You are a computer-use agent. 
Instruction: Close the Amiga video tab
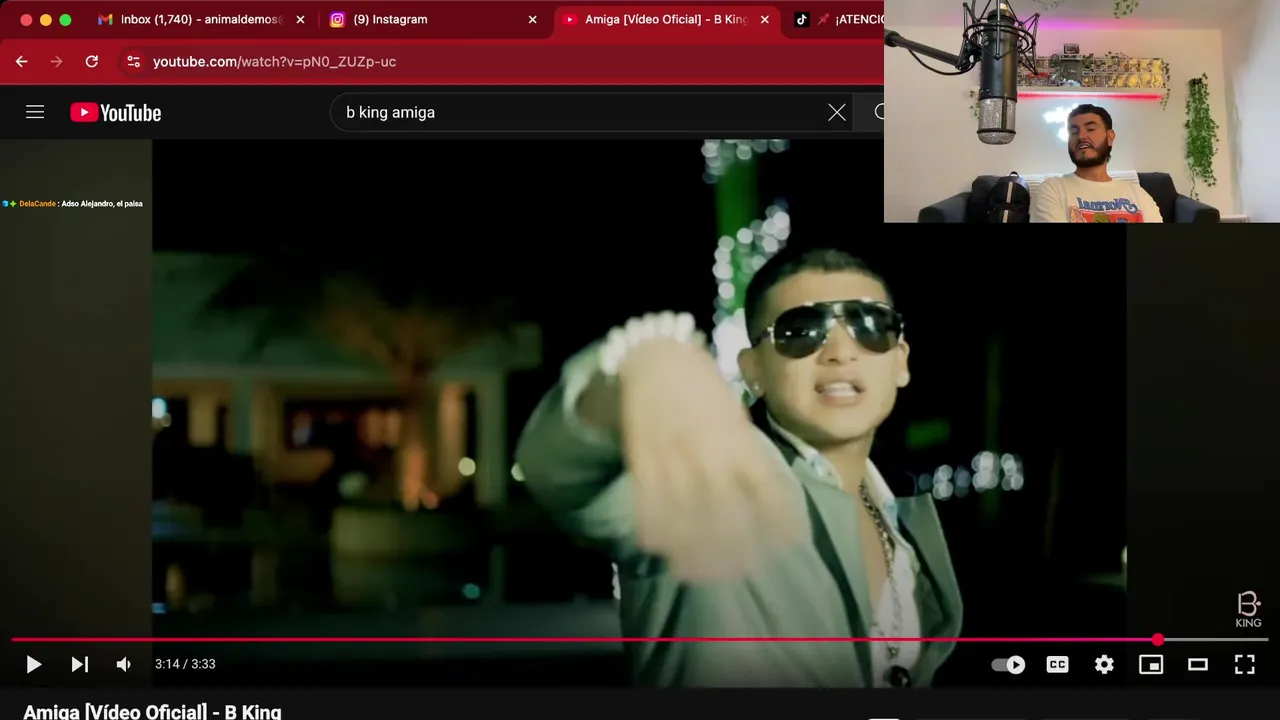click(764, 19)
